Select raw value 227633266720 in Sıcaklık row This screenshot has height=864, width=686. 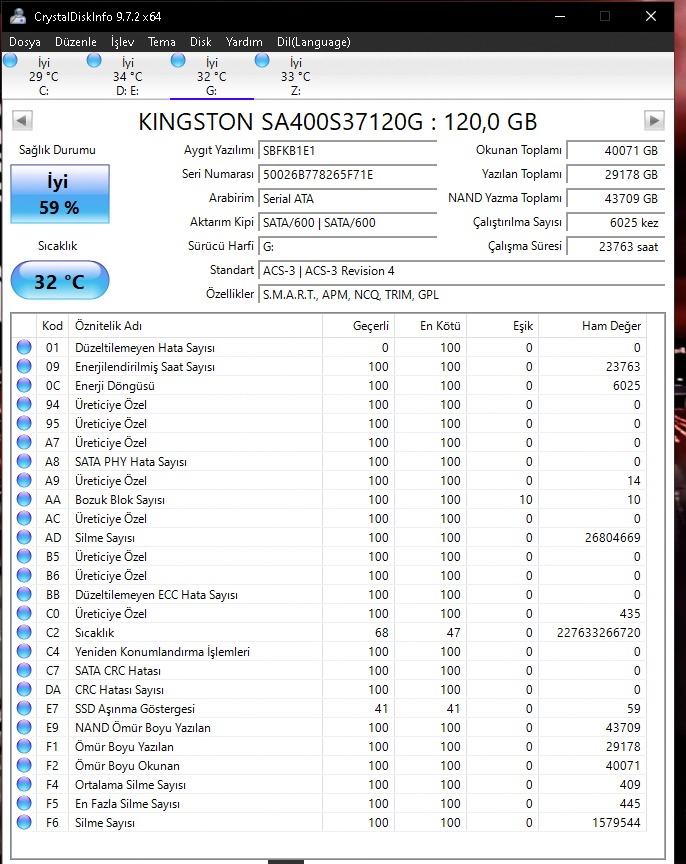pyautogui.click(x=598, y=633)
